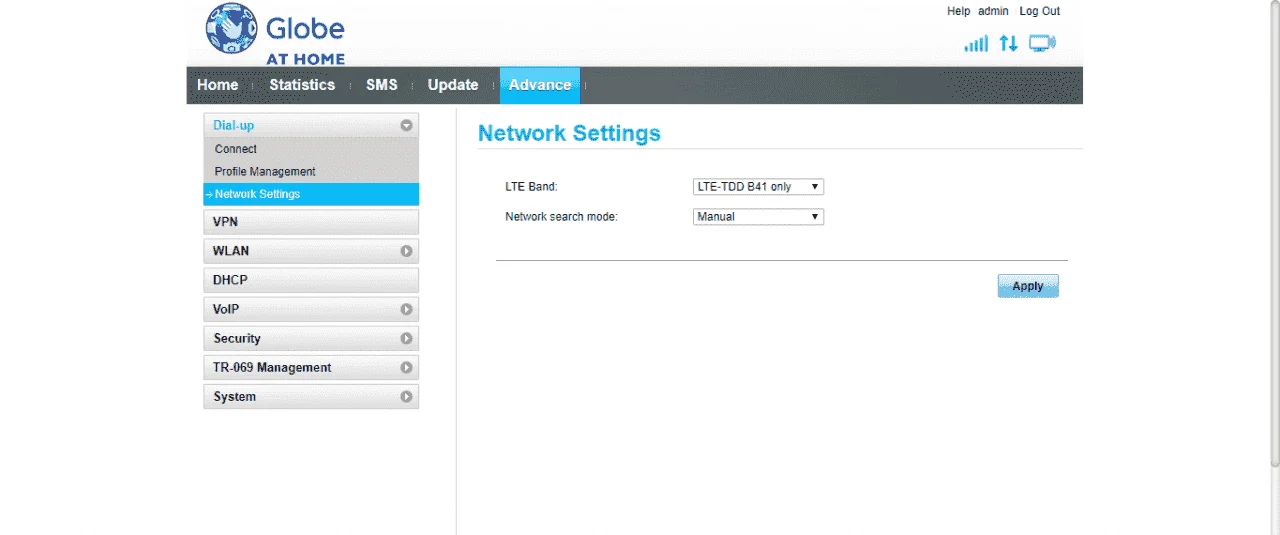Screen dimensions: 1280x535
Task: Select Network Settings in the sidebar
Action: point(311,194)
